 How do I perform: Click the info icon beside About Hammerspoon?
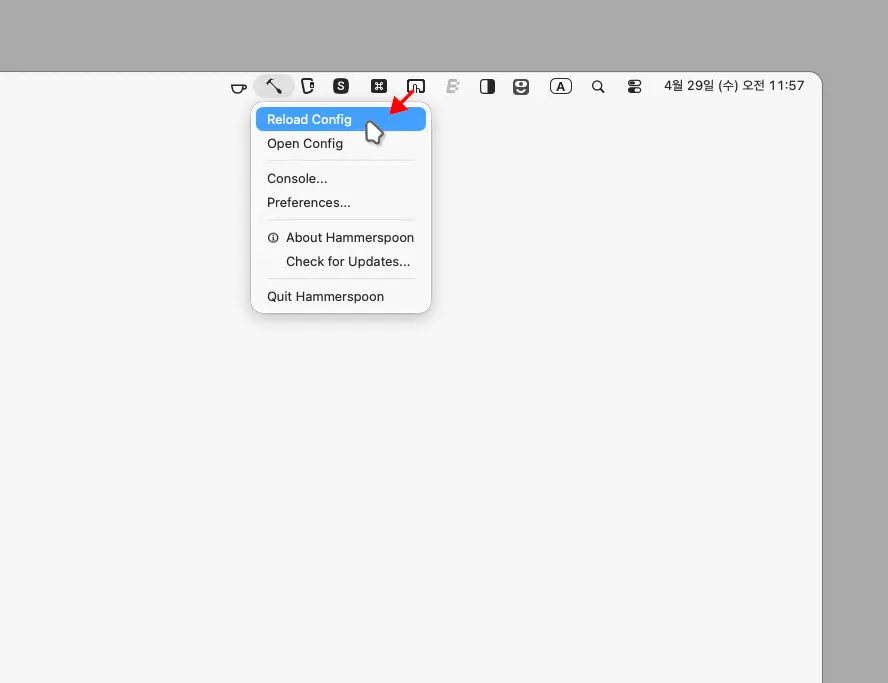(x=273, y=238)
